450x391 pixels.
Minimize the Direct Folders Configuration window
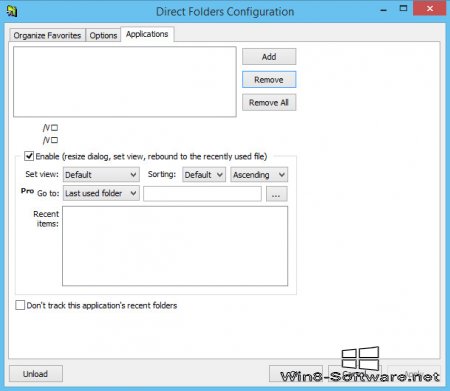coord(384,10)
